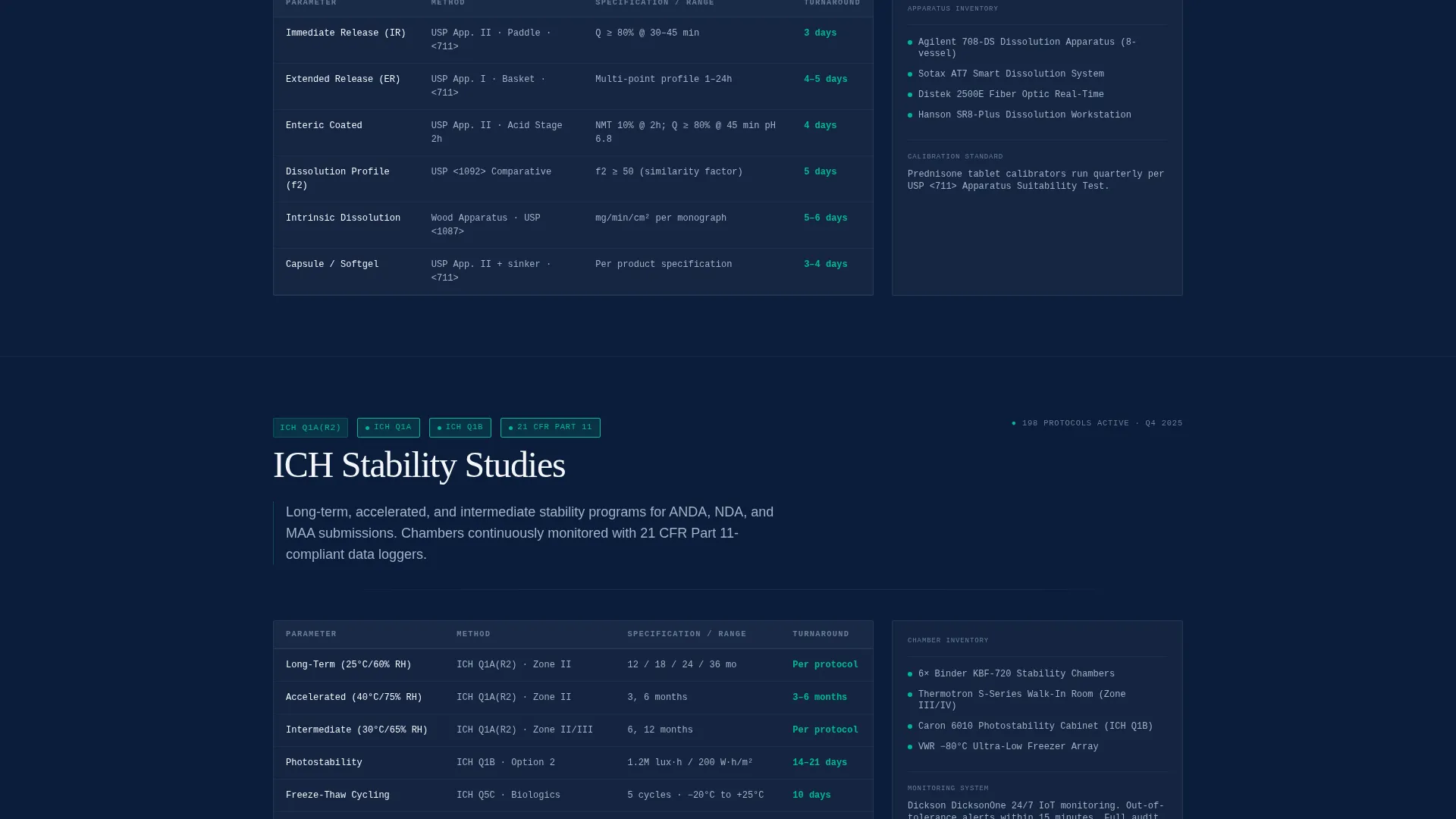Select the Prednisone tablet calibrators paragraph

(x=1036, y=180)
